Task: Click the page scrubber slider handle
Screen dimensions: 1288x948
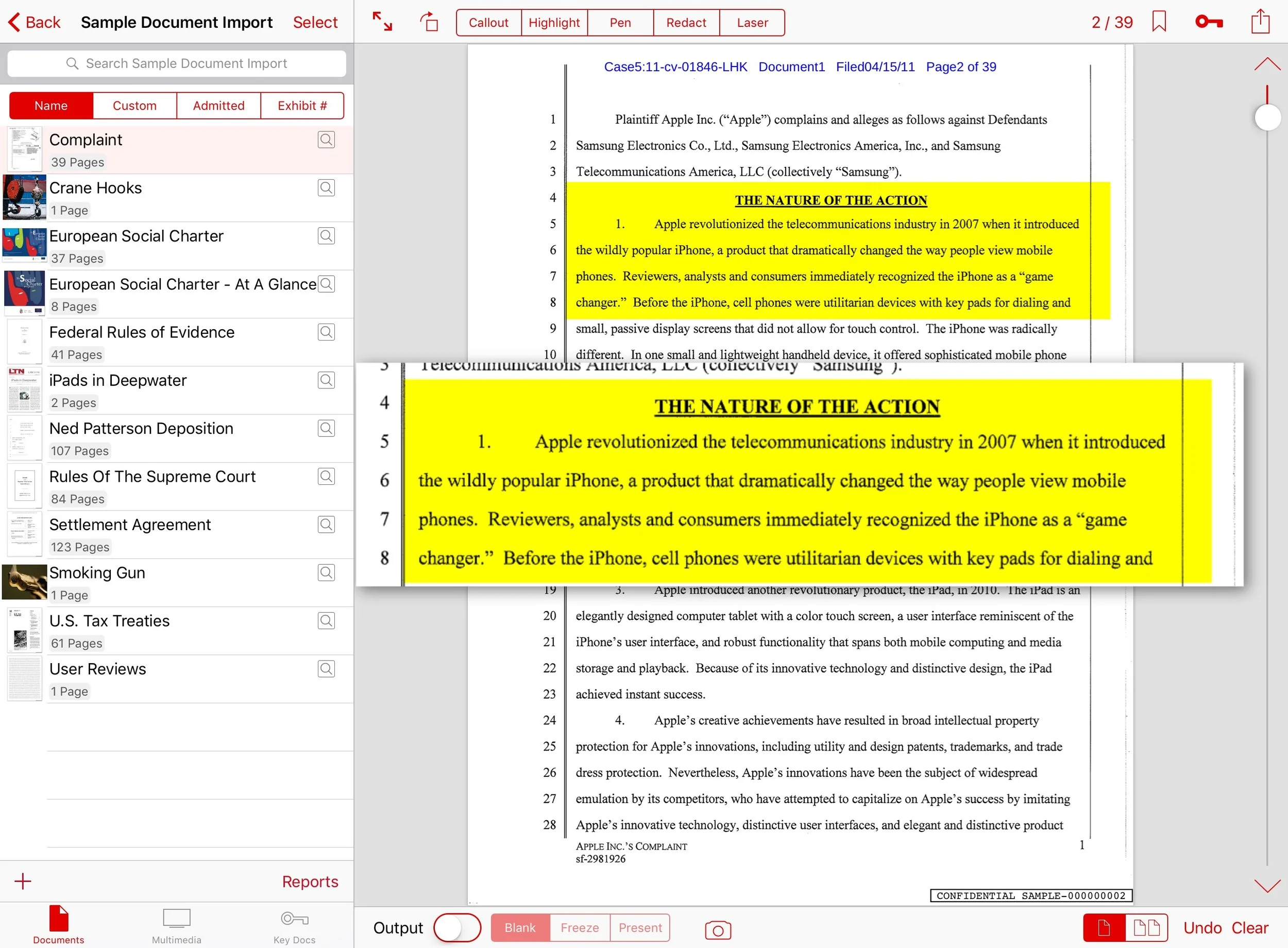Action: click(x=1267, y=117)
